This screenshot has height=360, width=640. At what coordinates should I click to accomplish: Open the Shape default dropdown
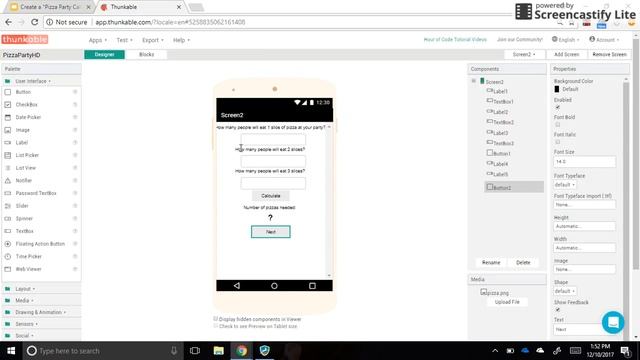(x=564, y=291)
